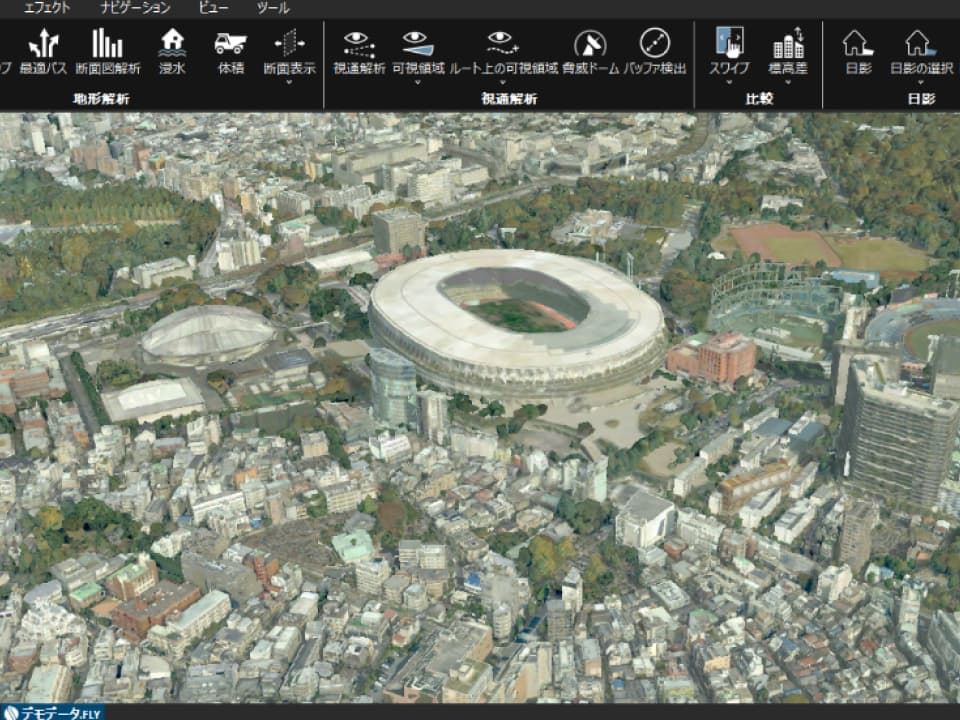The width and height of the screenshot is (960, 720).
Task: Switch to the ツール ribbon tab
Action: (273, 8)
